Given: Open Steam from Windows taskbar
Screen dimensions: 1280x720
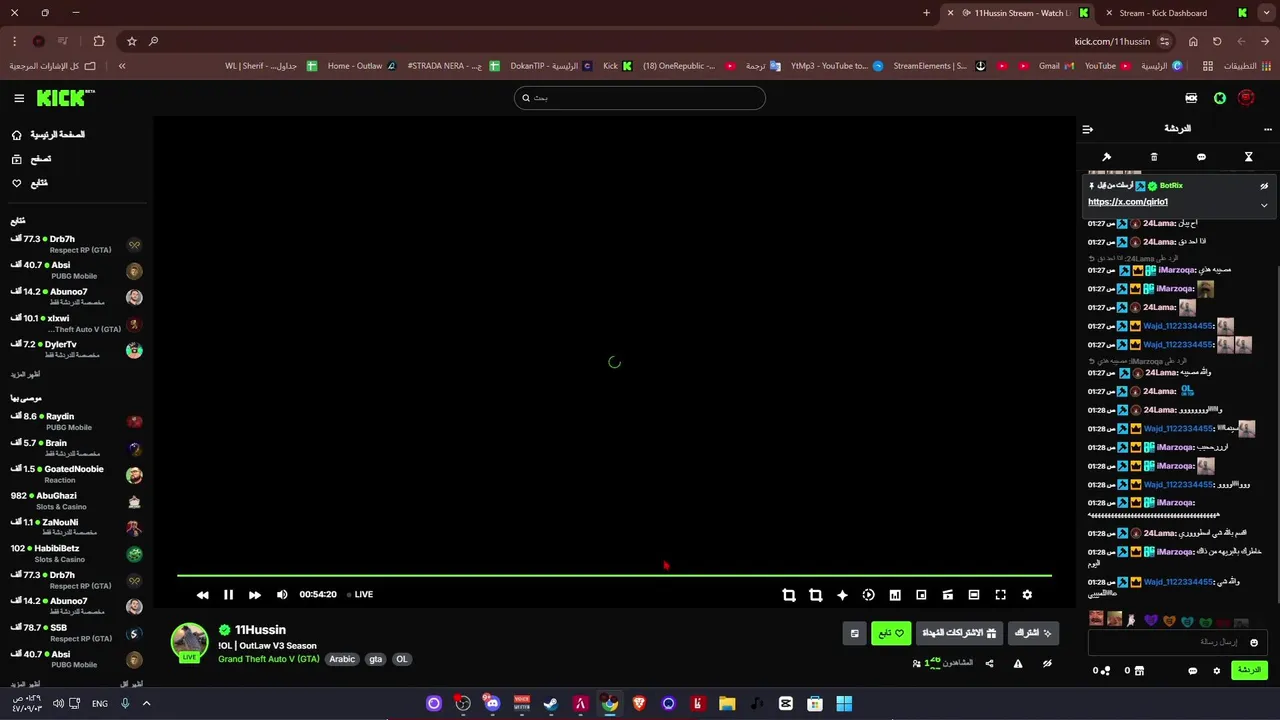Looking at the screenshot, I should tap(551, 704).
